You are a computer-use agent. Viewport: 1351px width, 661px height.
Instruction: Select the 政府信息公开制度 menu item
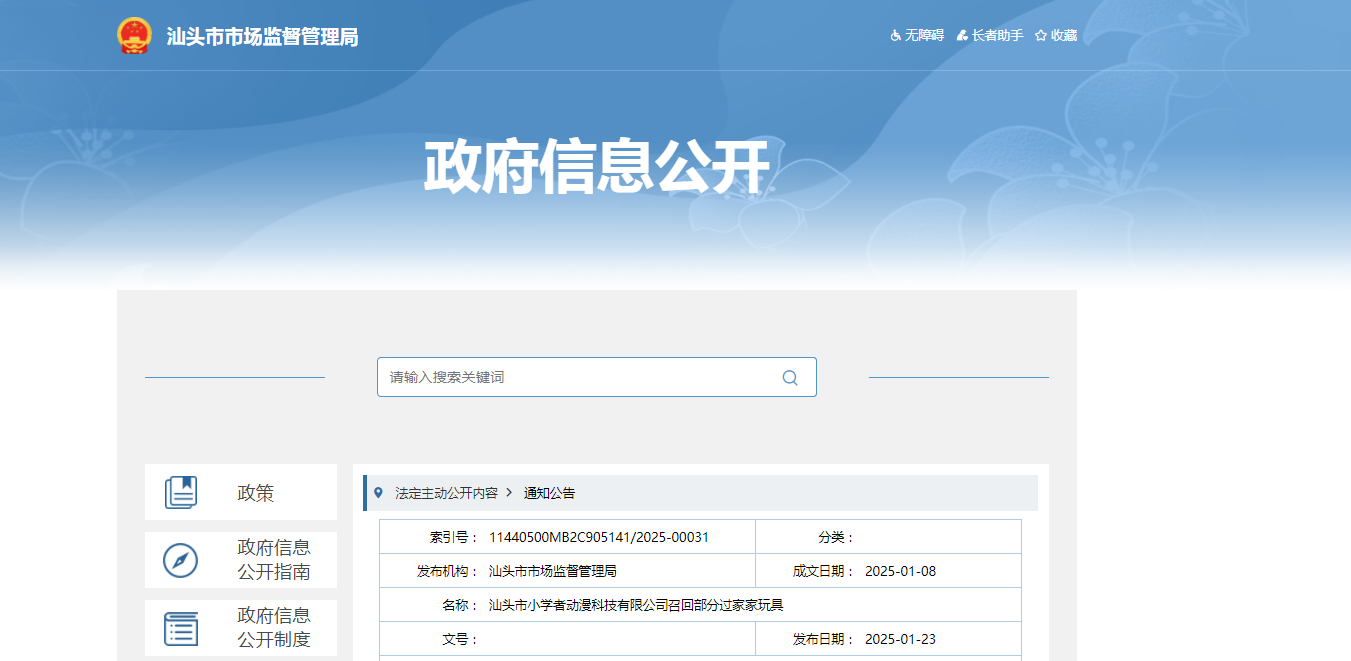click(x=273, y=628)
